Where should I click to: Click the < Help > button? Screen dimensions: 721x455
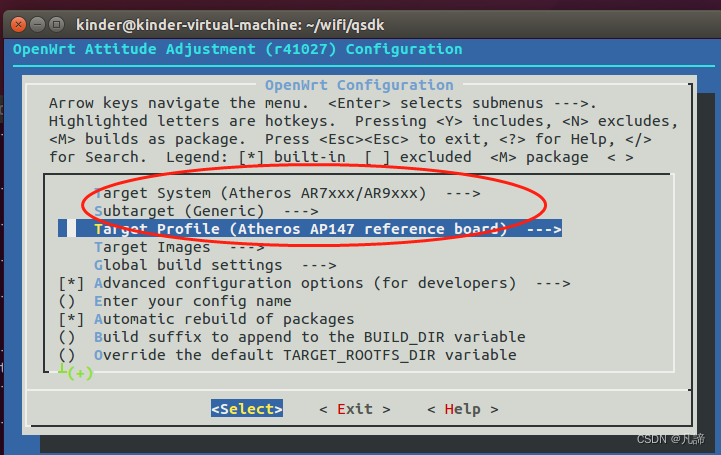(463, 409)
